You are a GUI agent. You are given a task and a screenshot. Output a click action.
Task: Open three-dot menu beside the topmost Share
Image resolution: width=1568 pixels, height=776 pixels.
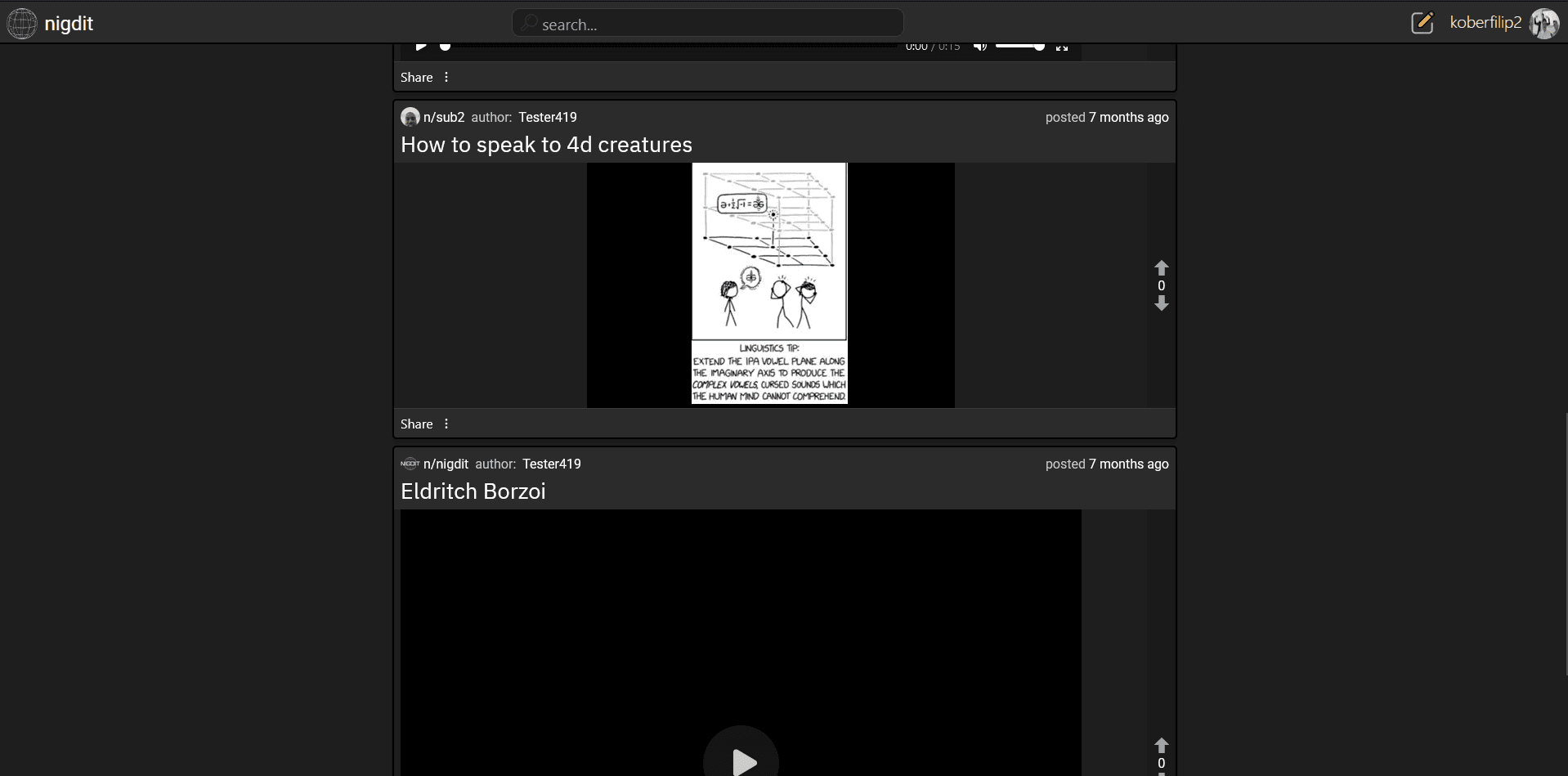point(446,77)
